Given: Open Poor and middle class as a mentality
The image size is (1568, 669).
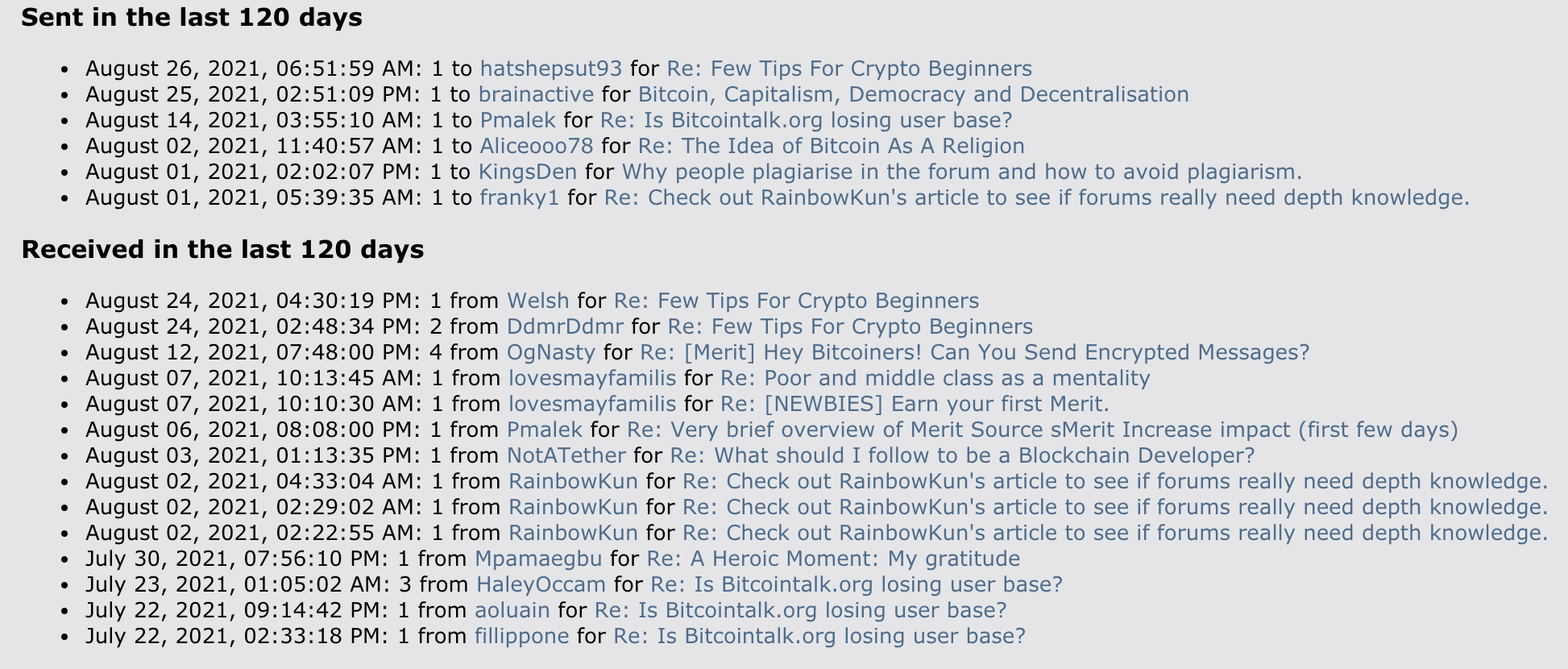Looking at the screenshot, I should click(x=935, y=379).
